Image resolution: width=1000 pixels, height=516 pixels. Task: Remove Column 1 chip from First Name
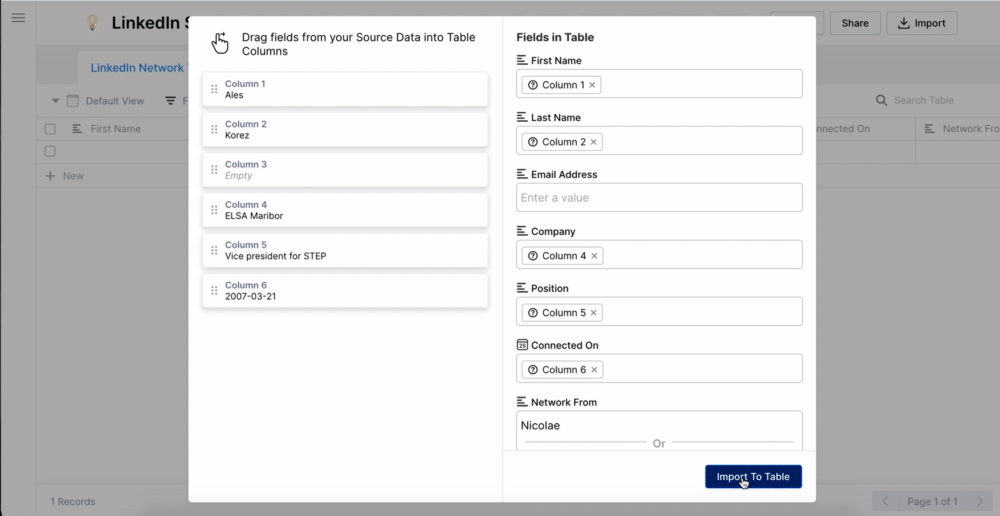[x=592, y=85]
